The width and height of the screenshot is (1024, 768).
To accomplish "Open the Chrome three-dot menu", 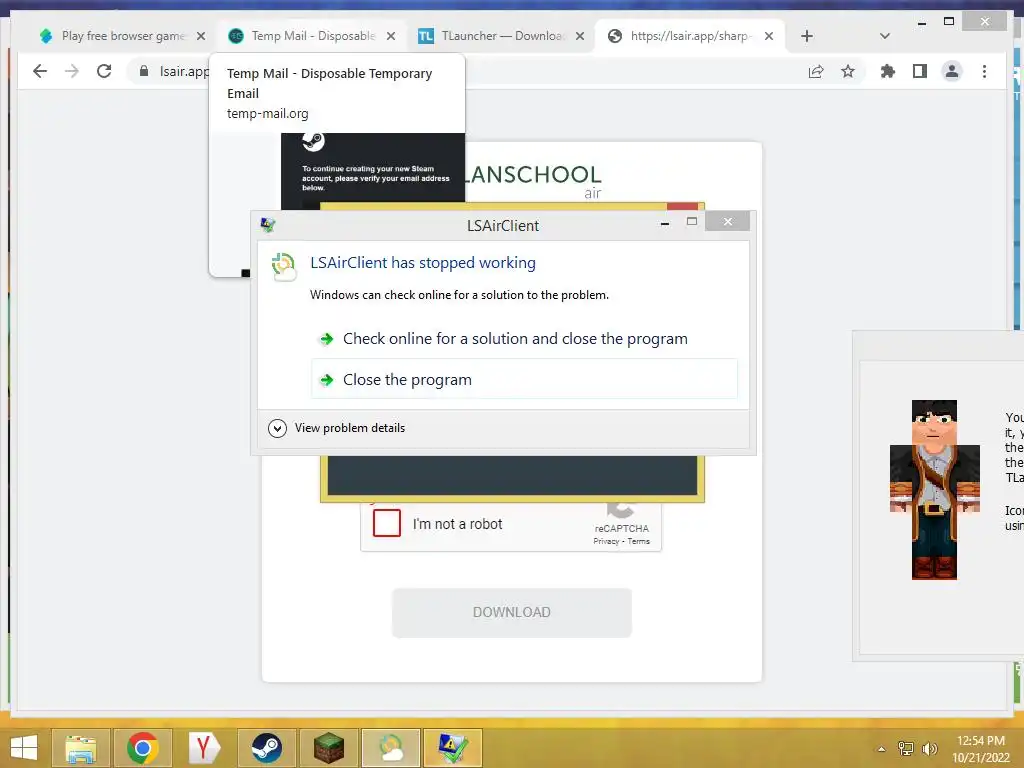I will [984, 71].
